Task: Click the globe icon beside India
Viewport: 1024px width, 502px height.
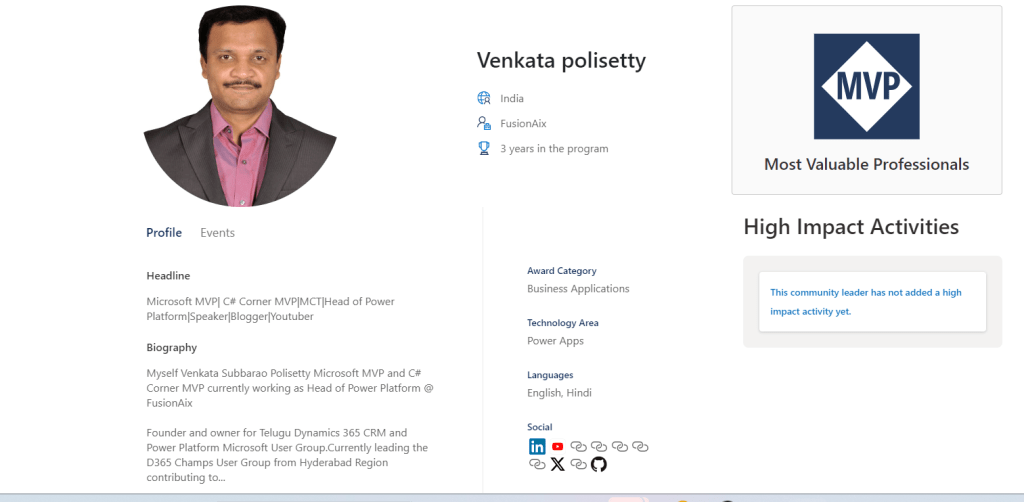Action: (x=484, y=98)
